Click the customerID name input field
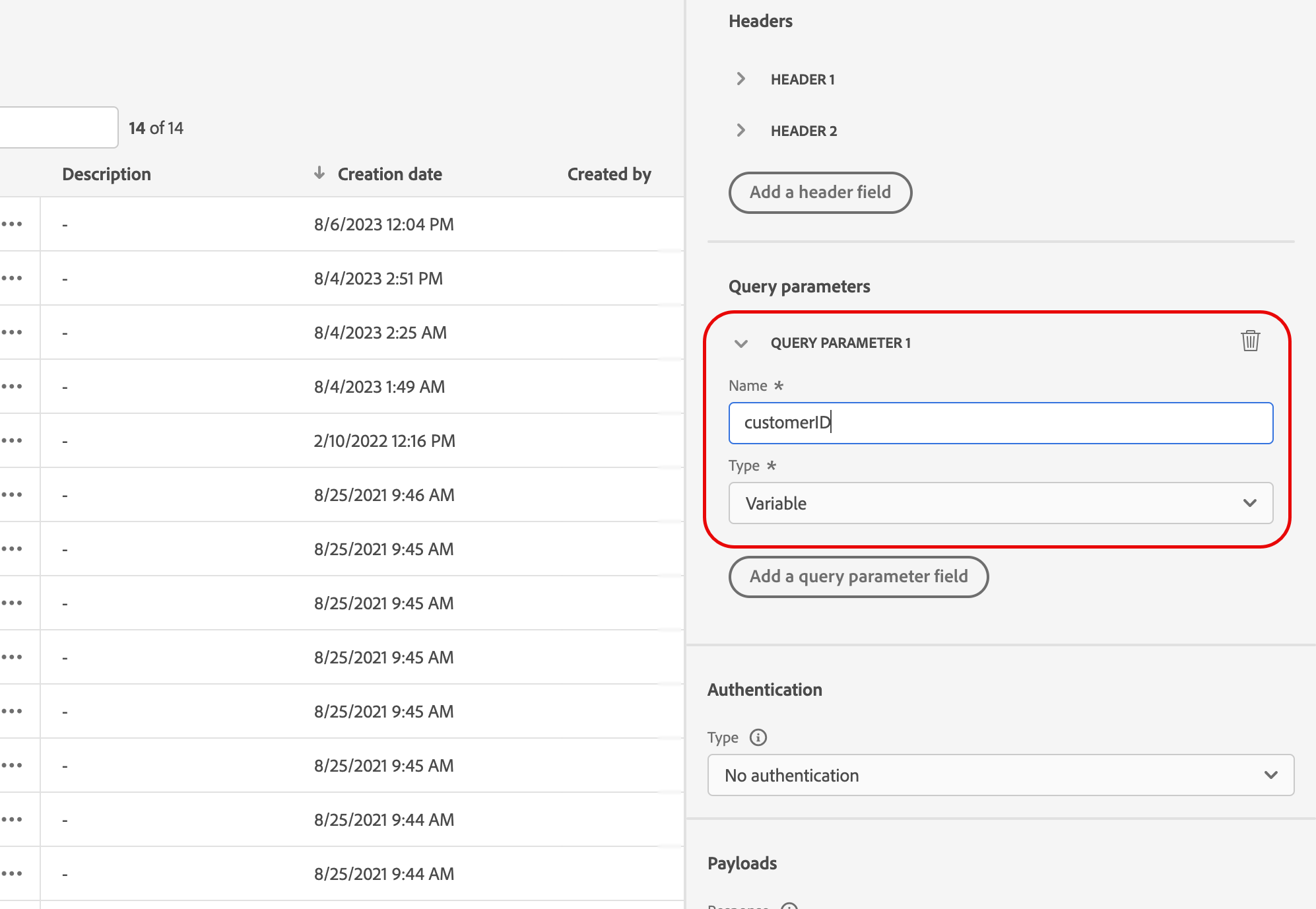This screenshot has width=1316, height=909. [x=1000, y=423]
